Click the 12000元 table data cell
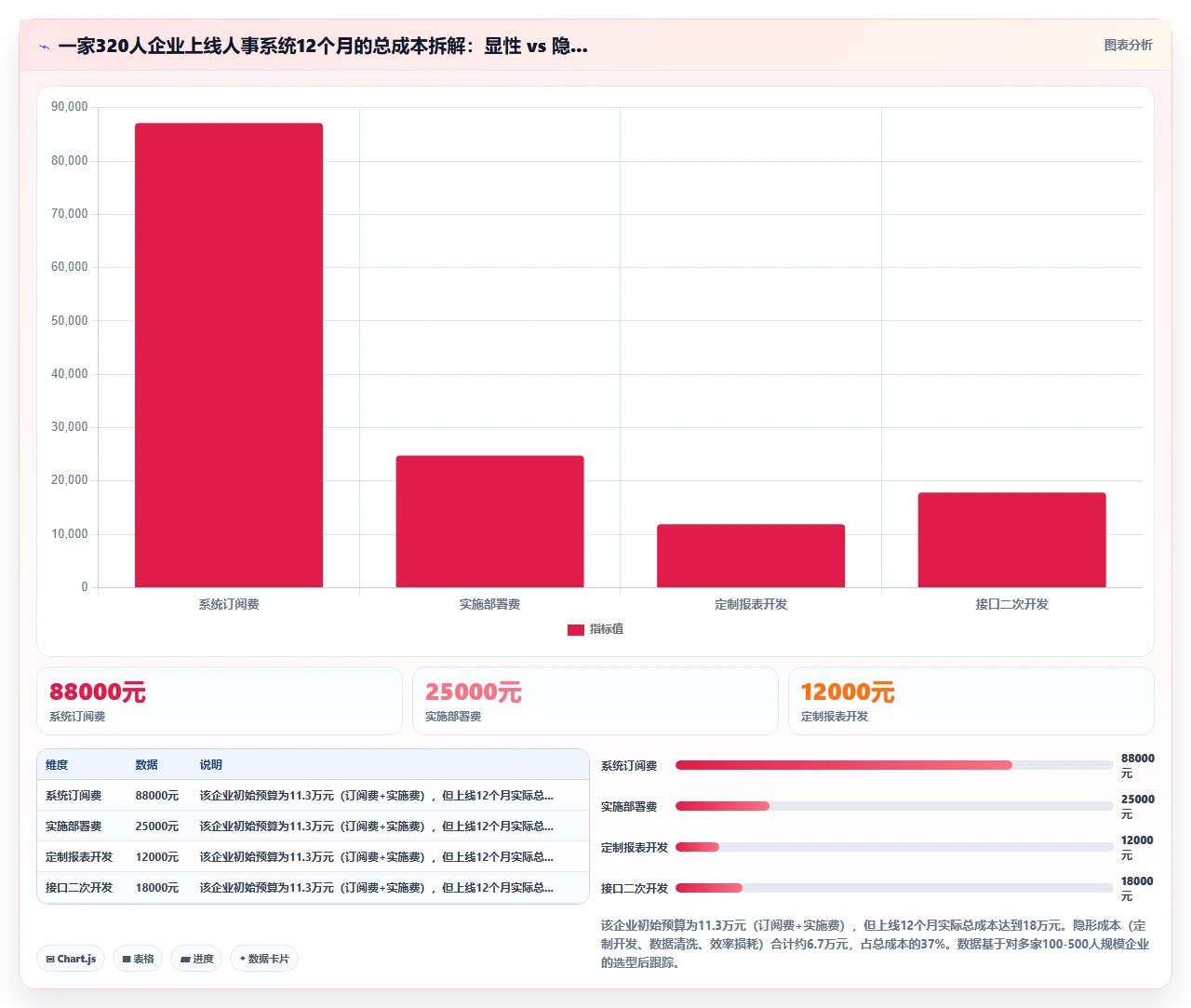The height and width of the screenshot is (1008, 1191). 157,857
